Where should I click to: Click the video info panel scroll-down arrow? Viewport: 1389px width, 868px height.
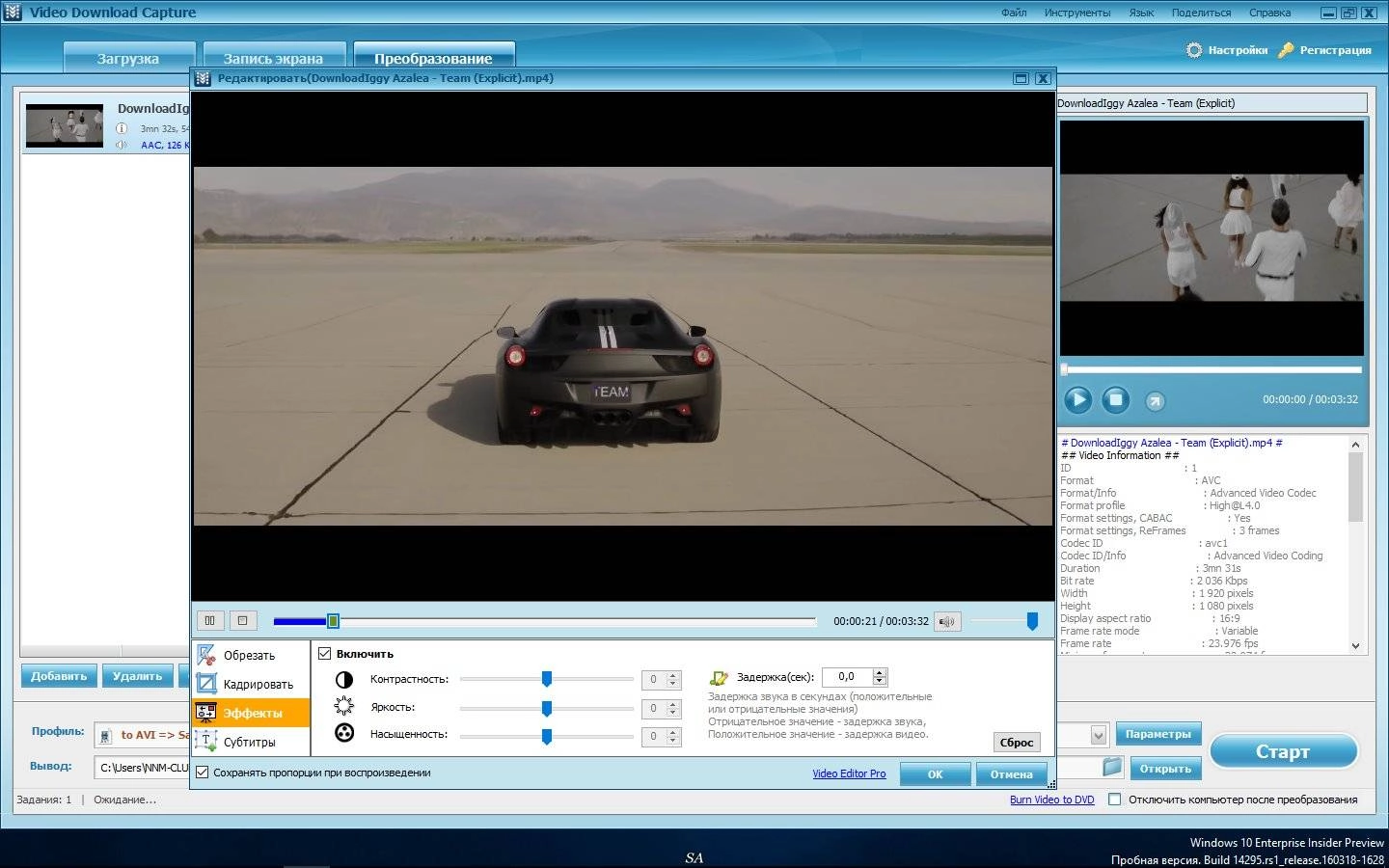tap(1355, 645)
